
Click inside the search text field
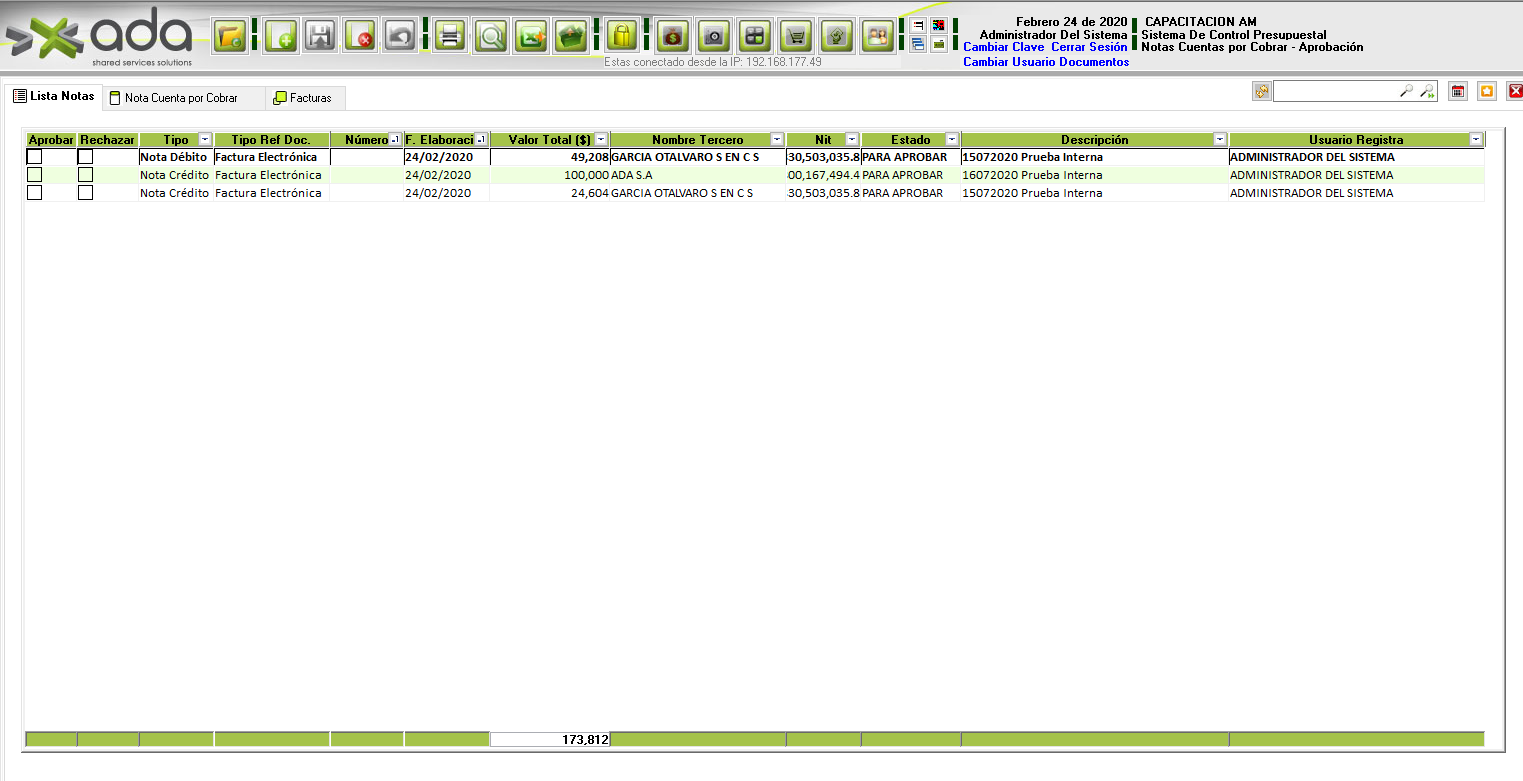coord(1335,92)
